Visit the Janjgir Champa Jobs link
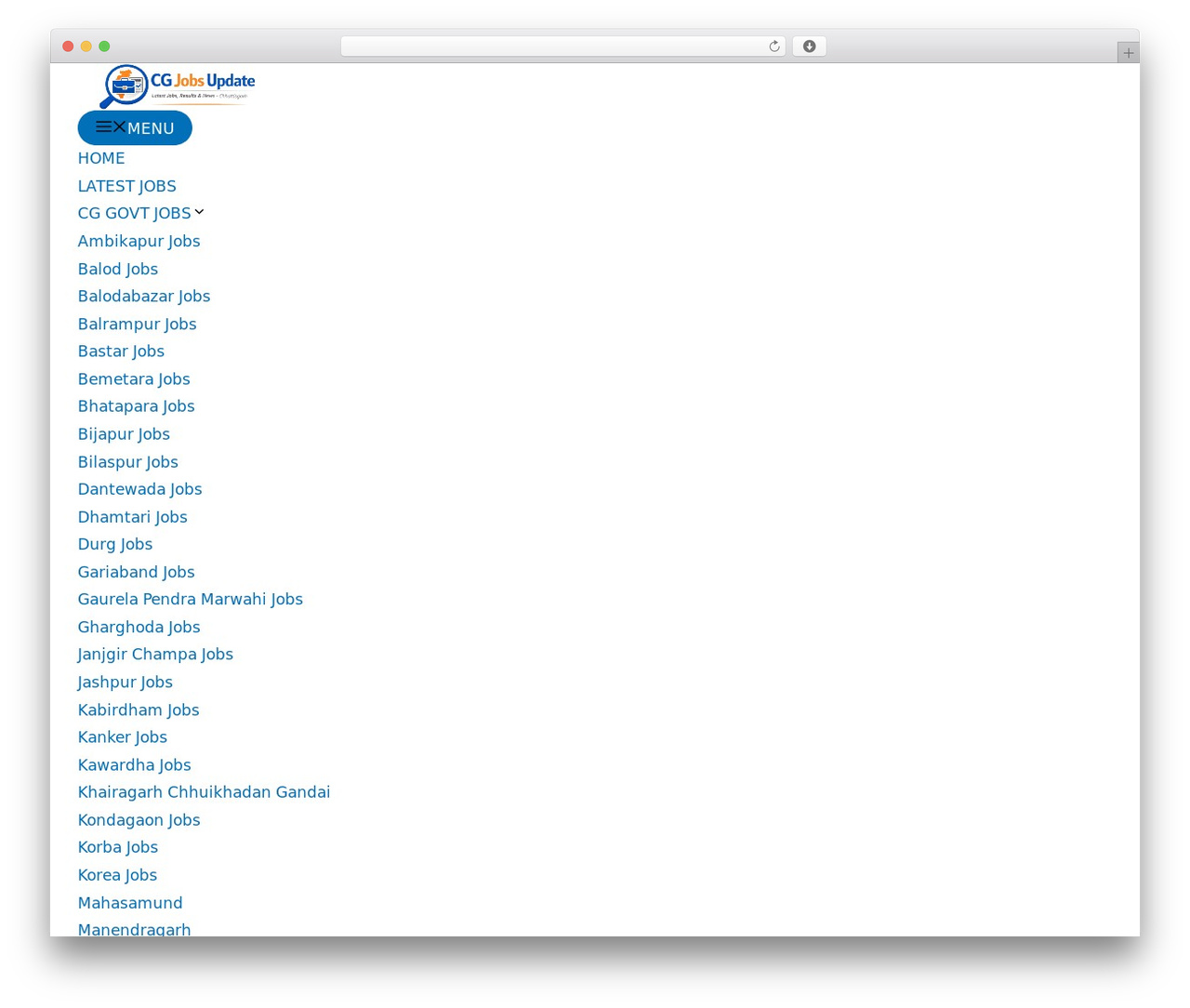This screenshot has width=1190, height=1008. (x=155, y=654)
